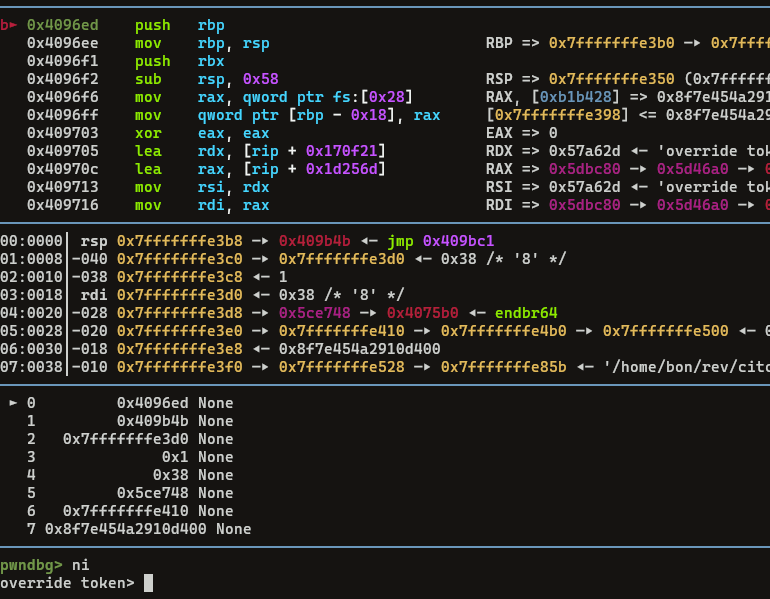Screen dimensions: 770x599
Task: Click backtrace frame 7 value 0x8f7e454a2910d400
Action: coord(126,529)
